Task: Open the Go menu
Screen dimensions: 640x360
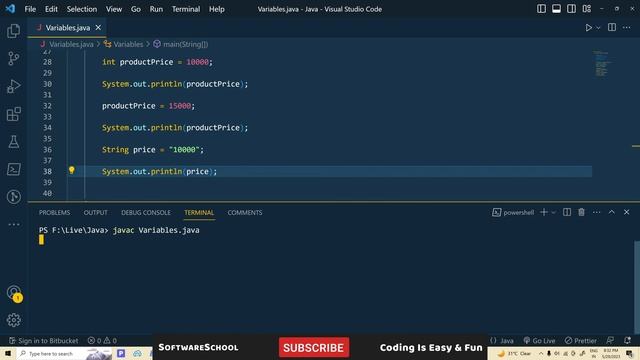Action: [136, 9]
